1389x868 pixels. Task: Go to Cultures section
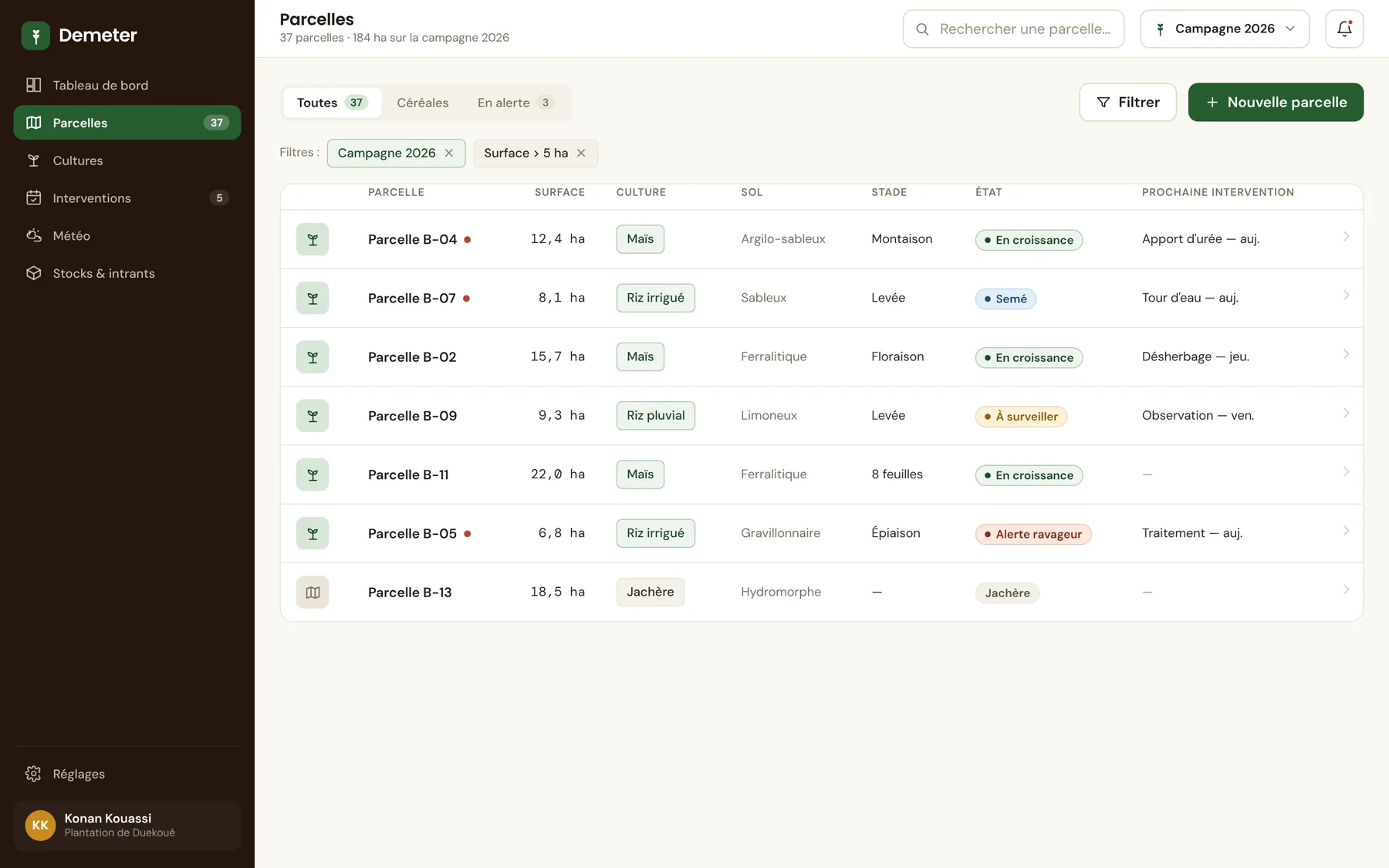click(x=127, y=160)
